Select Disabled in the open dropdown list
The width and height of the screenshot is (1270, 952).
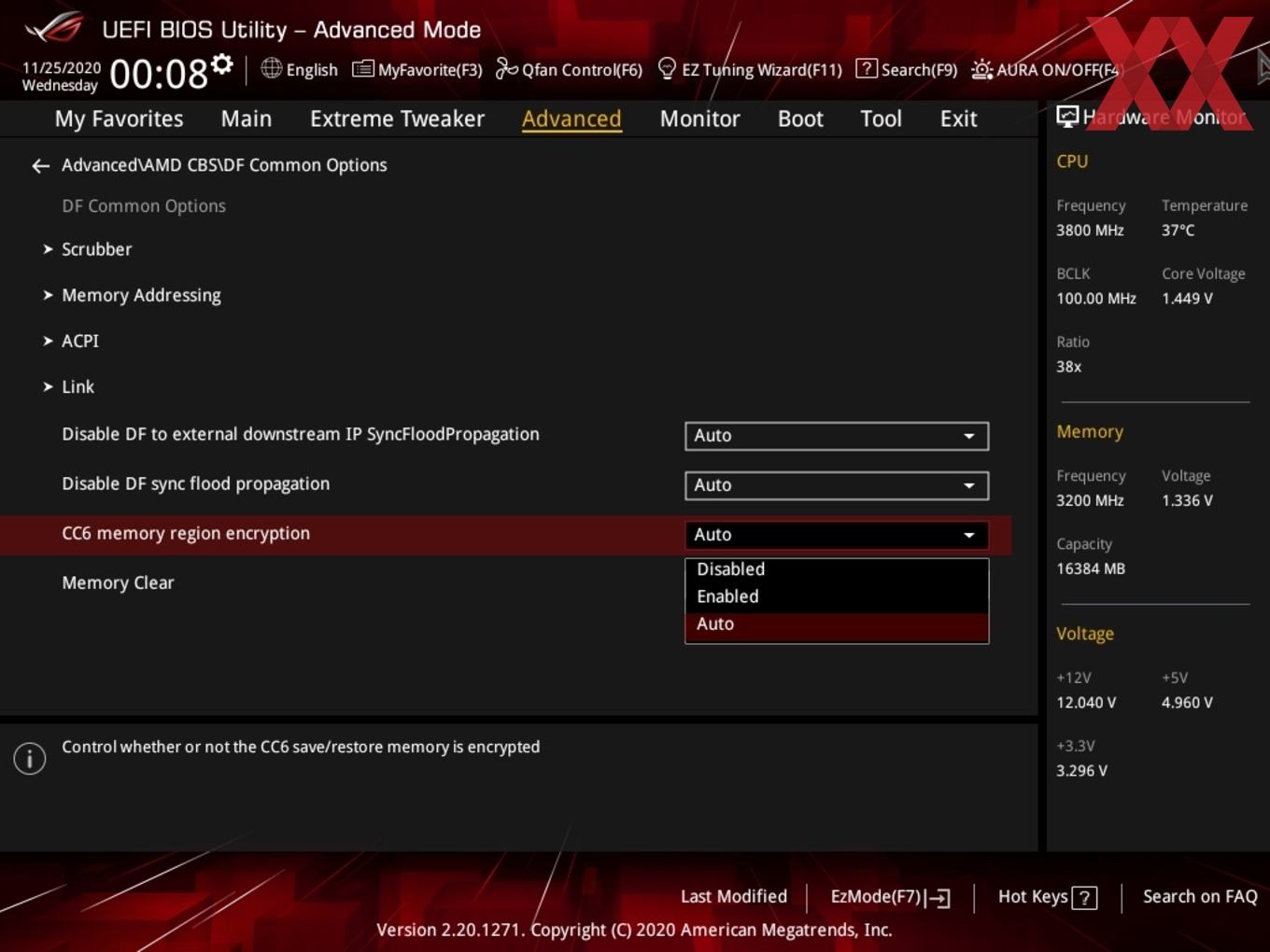[837, 569]
